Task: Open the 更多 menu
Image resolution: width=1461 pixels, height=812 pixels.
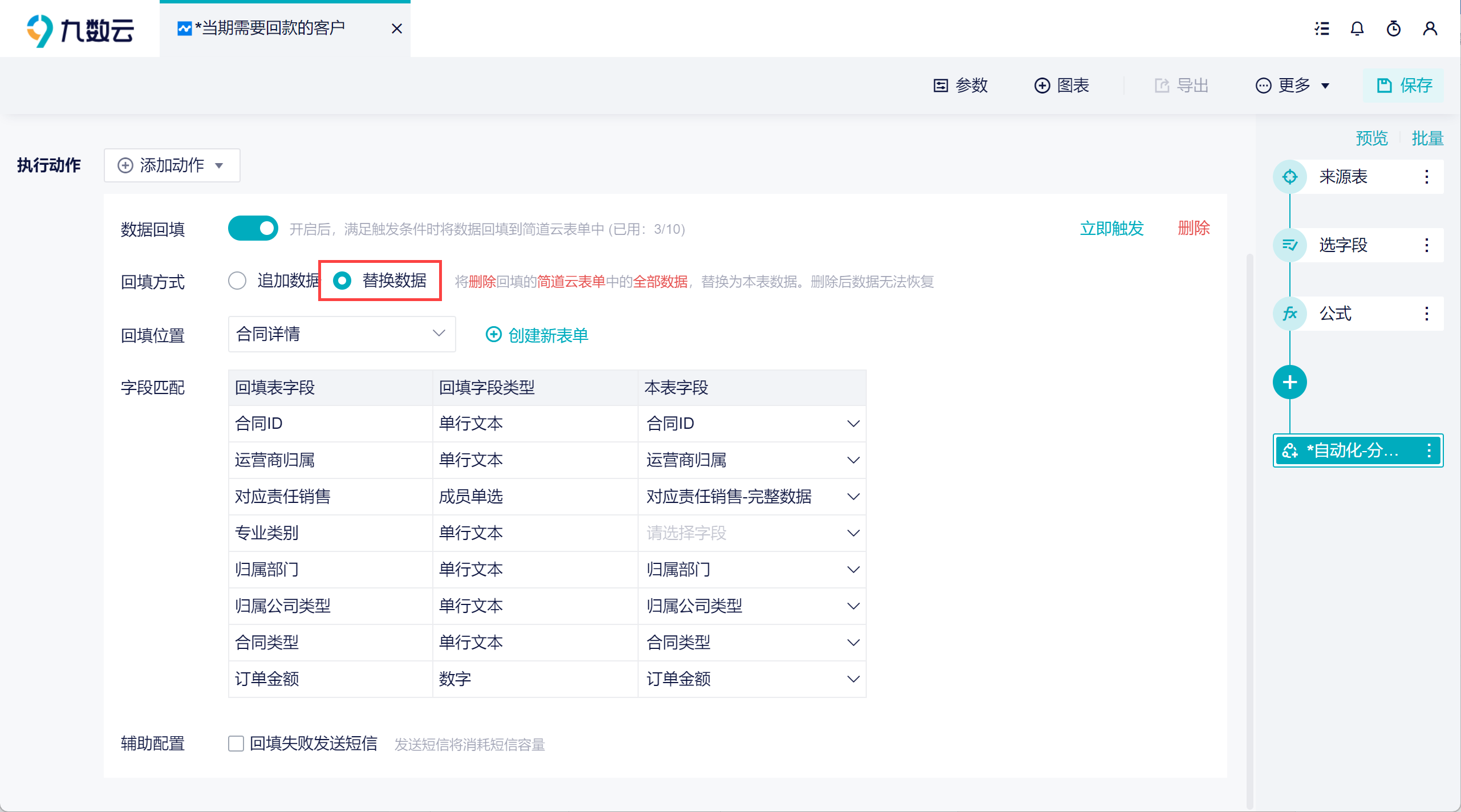Action: (x=1292, y=86)
